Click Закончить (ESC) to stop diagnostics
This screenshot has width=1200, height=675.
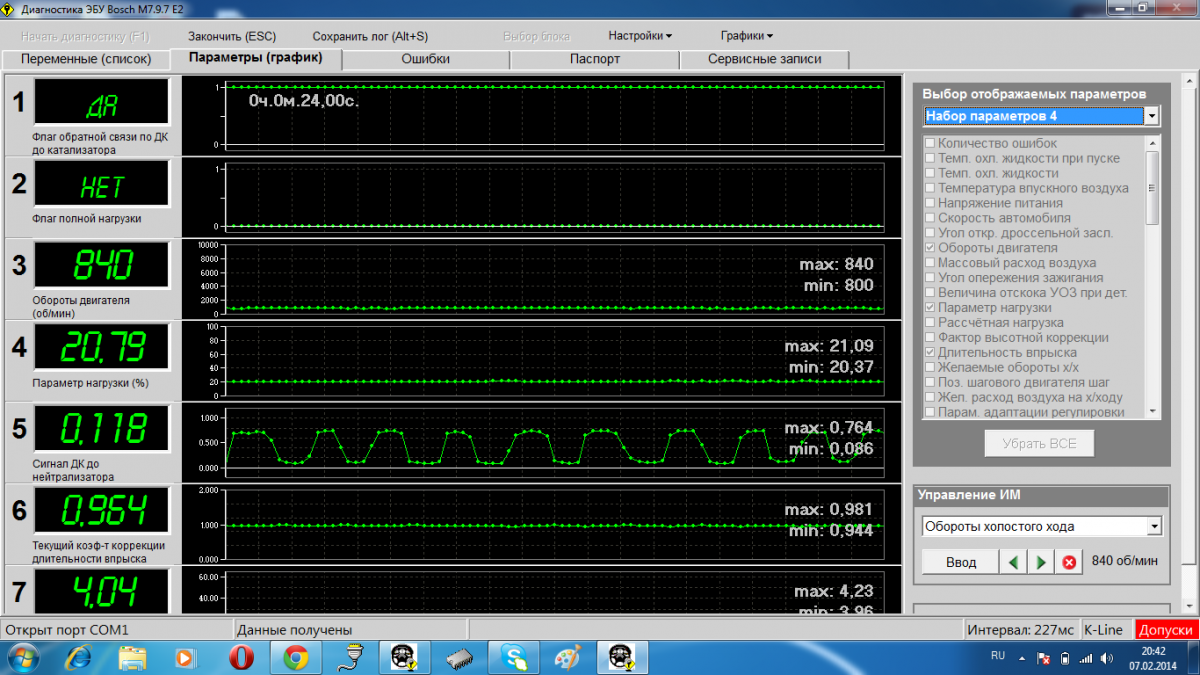click(232, 36)
